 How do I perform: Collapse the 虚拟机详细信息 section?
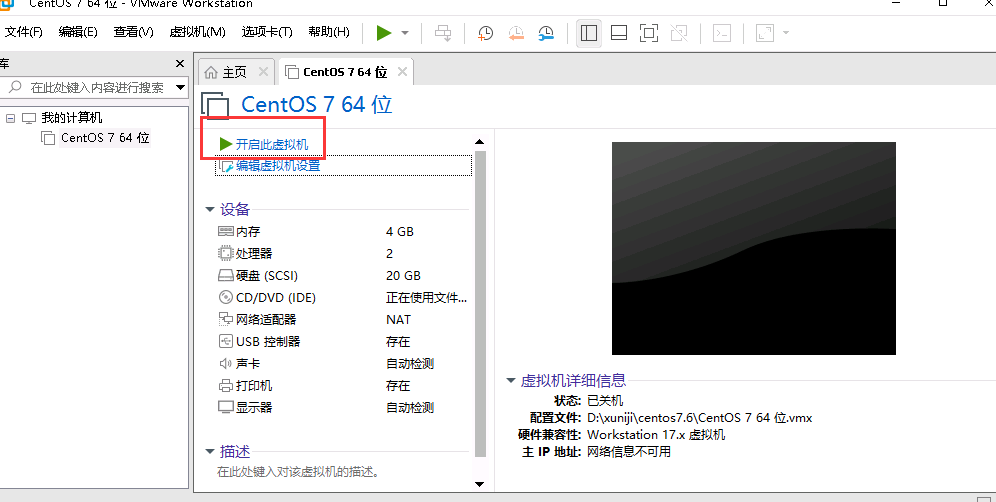510,381
